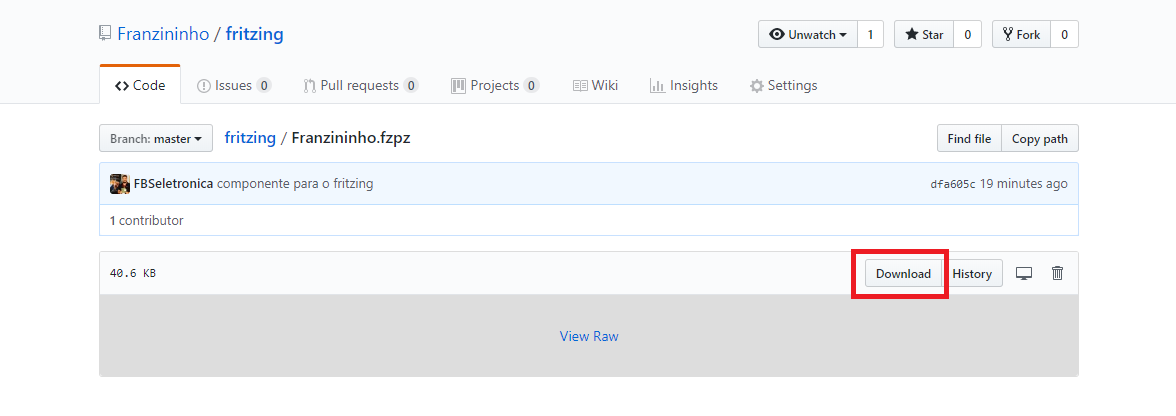Click FBSeletronica avatar image
Screen dimensions: 1176x416
coord(120,184)
